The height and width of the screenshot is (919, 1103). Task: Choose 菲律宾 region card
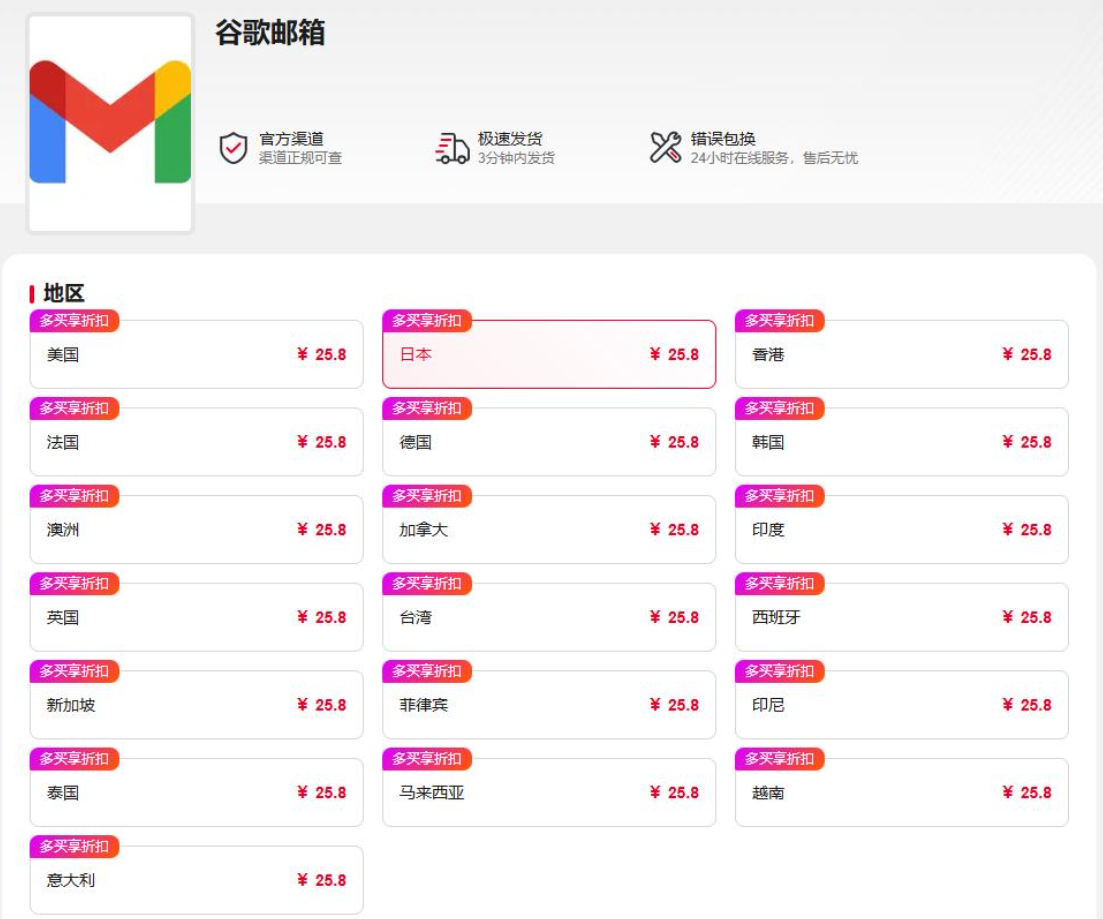[x=549, y=704]
